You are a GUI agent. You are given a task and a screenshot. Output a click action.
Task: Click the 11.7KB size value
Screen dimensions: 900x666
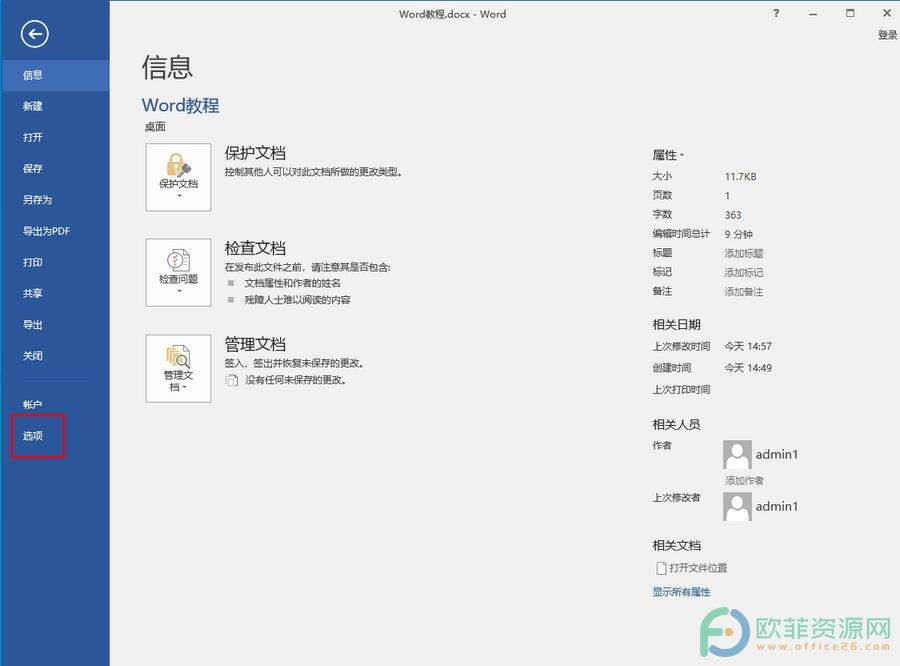pos(740,176)
